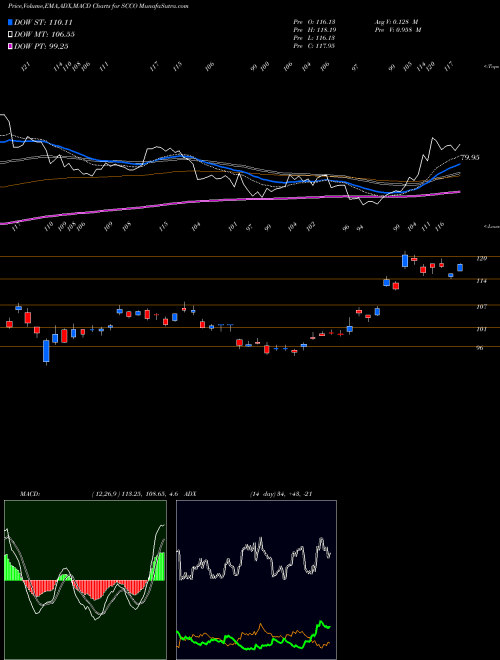This screenshot has height=660, width=500.
Task: Click the chart title mentioning MunafaSutra.com
Action: click(98, 6)
